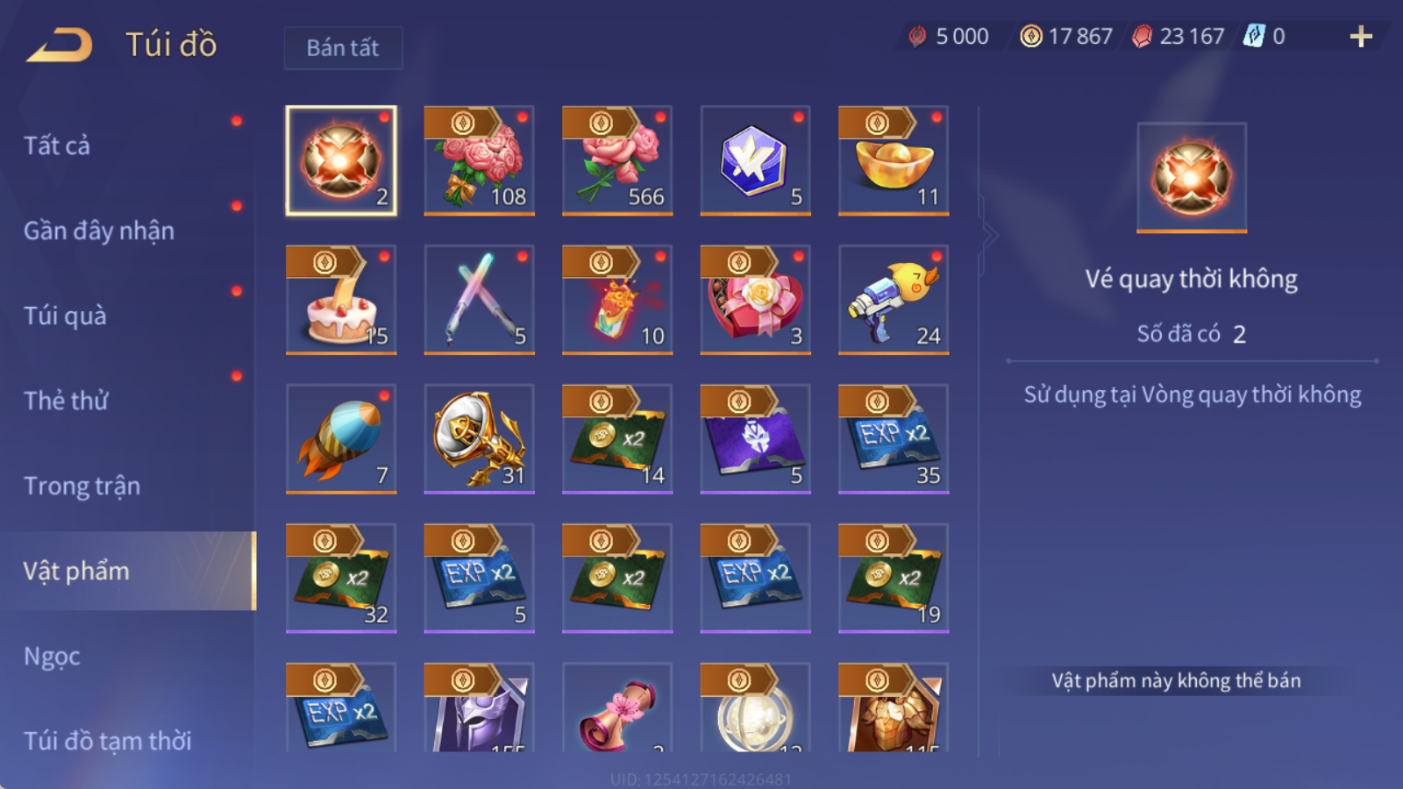Screen dimensions: 1403x789
Task: Select the rose bouquet item with 108
Action: (479, 161)
